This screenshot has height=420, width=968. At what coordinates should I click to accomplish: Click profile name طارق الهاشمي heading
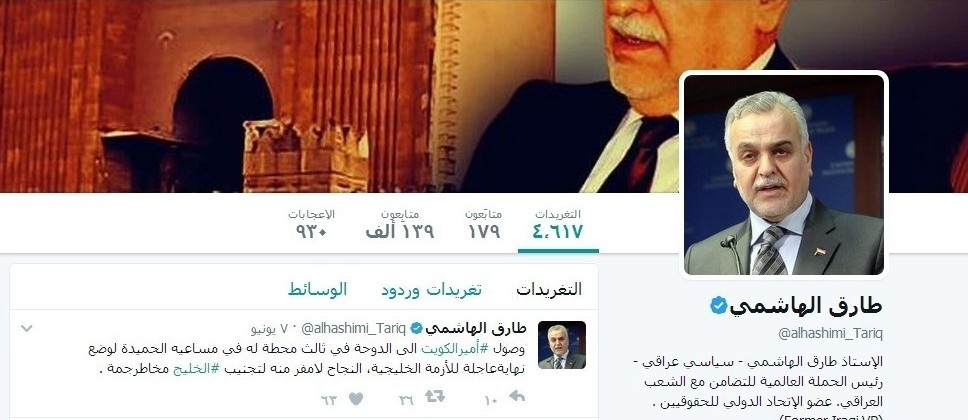[807, 306]
